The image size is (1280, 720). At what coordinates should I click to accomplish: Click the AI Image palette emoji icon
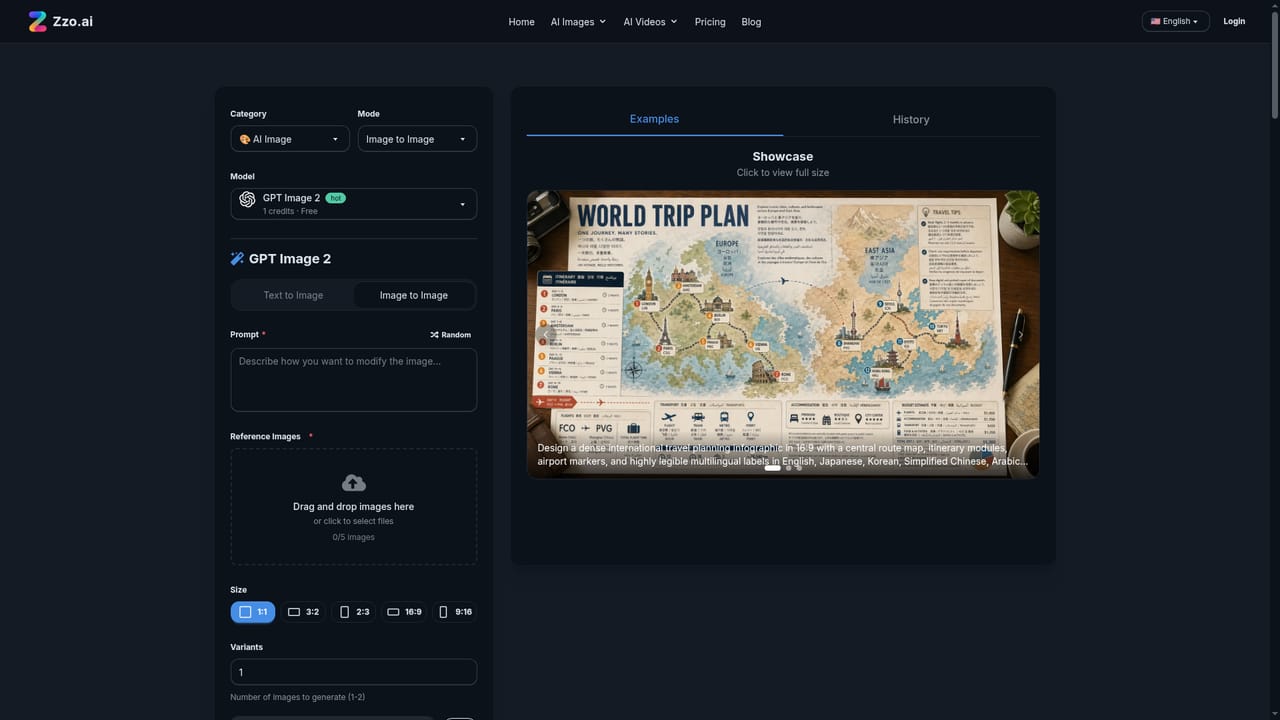[x=245, y=139]
